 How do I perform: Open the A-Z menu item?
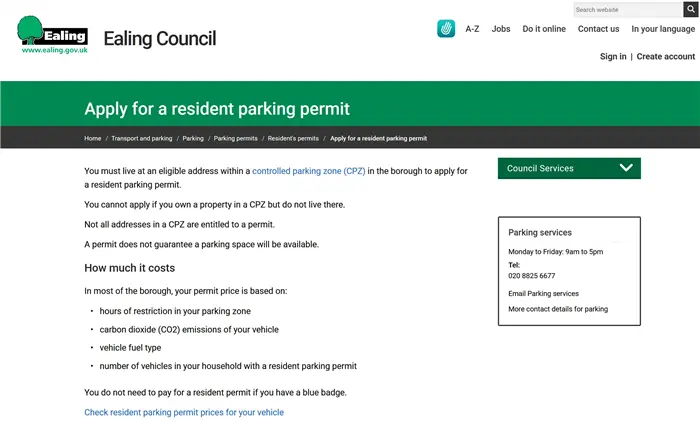pos(473,29)
